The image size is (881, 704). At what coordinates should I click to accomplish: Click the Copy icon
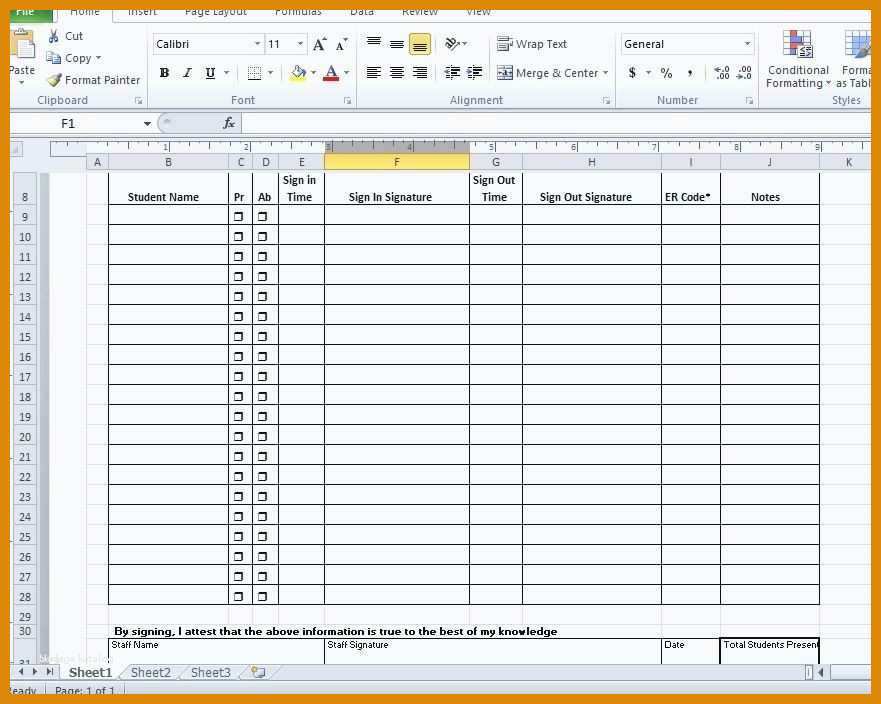(x=53, y=58)
